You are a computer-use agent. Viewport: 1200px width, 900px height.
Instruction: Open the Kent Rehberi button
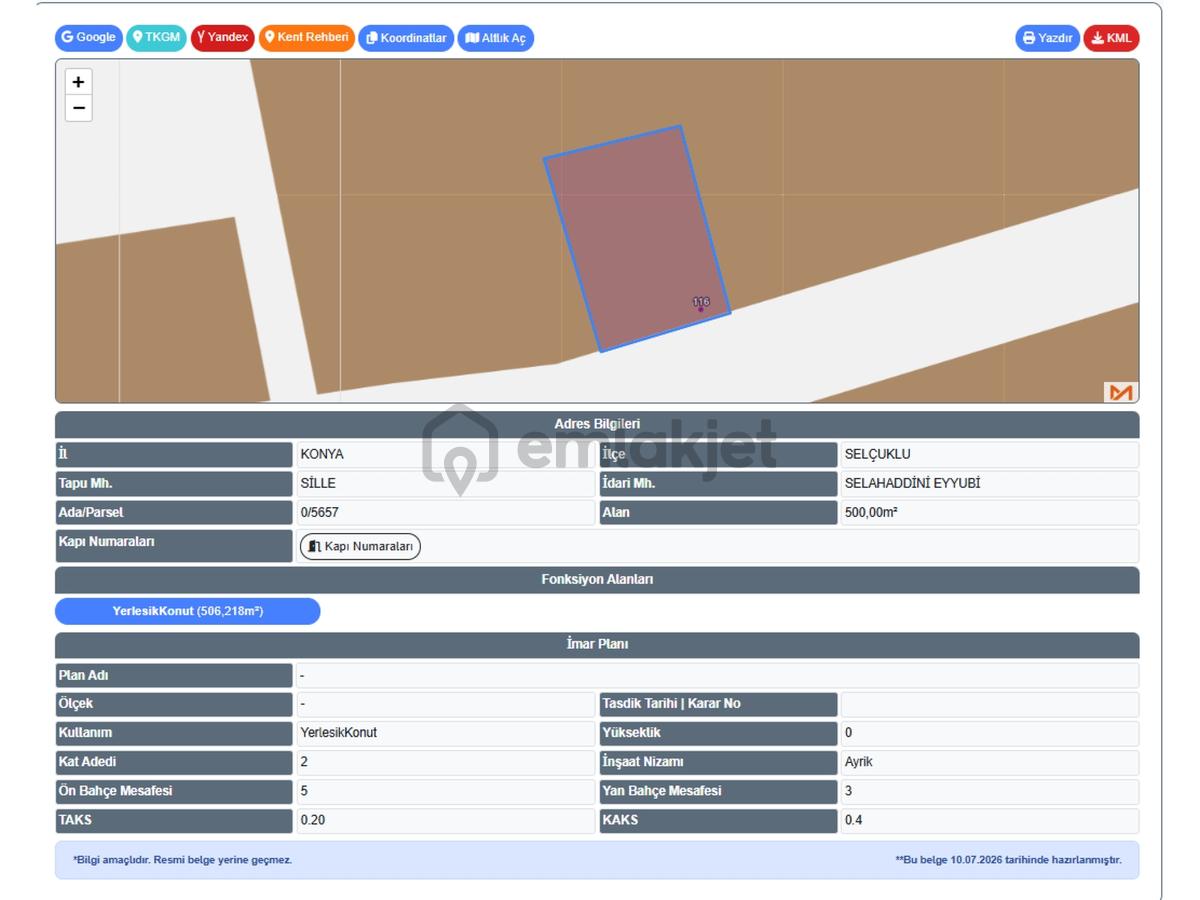coord(307,38)
